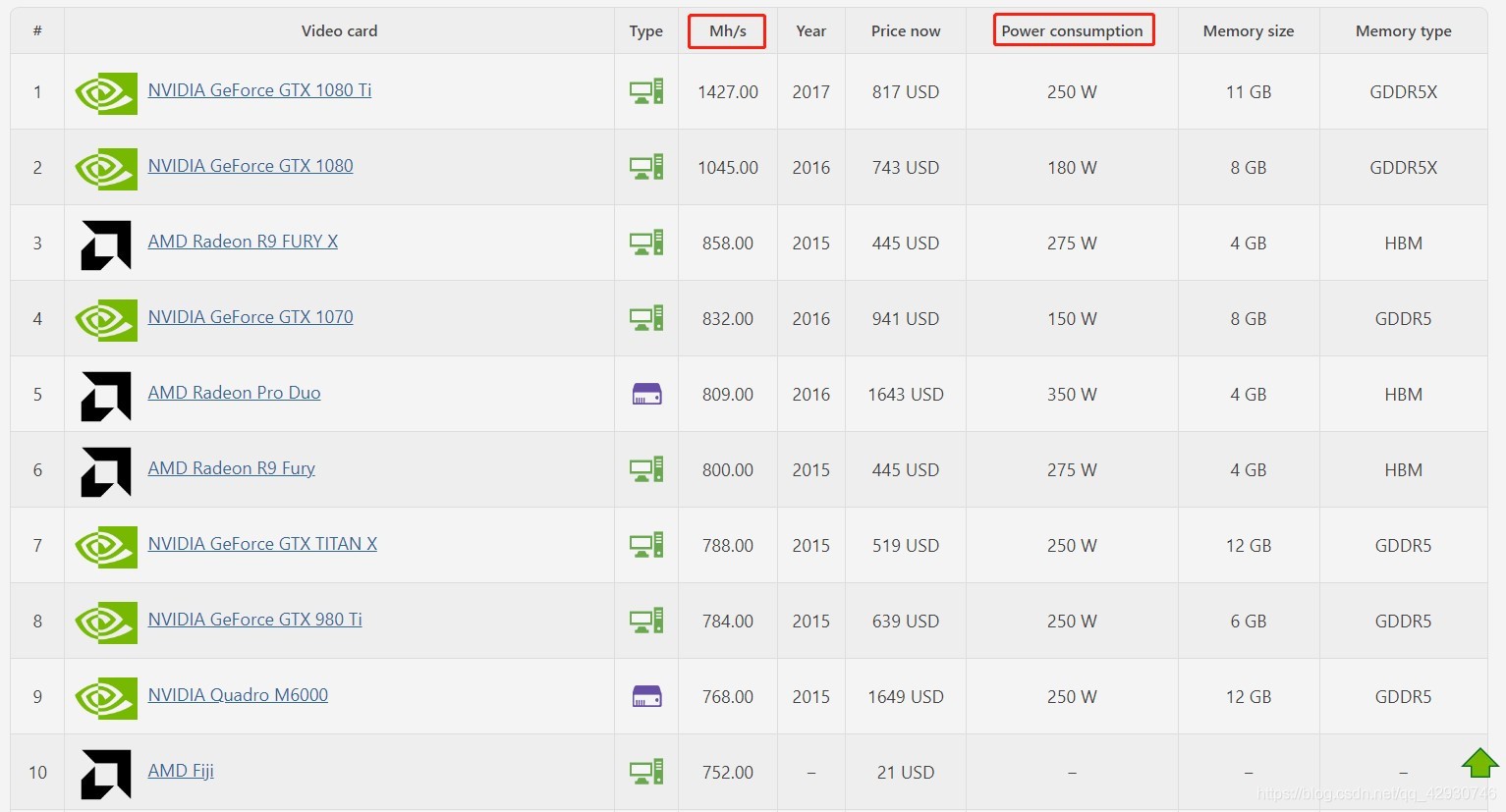This screenshot has height=812, width=1506.
Task: Open the NVIDIA Quadro M6000 link
Action: click(238, 695)
